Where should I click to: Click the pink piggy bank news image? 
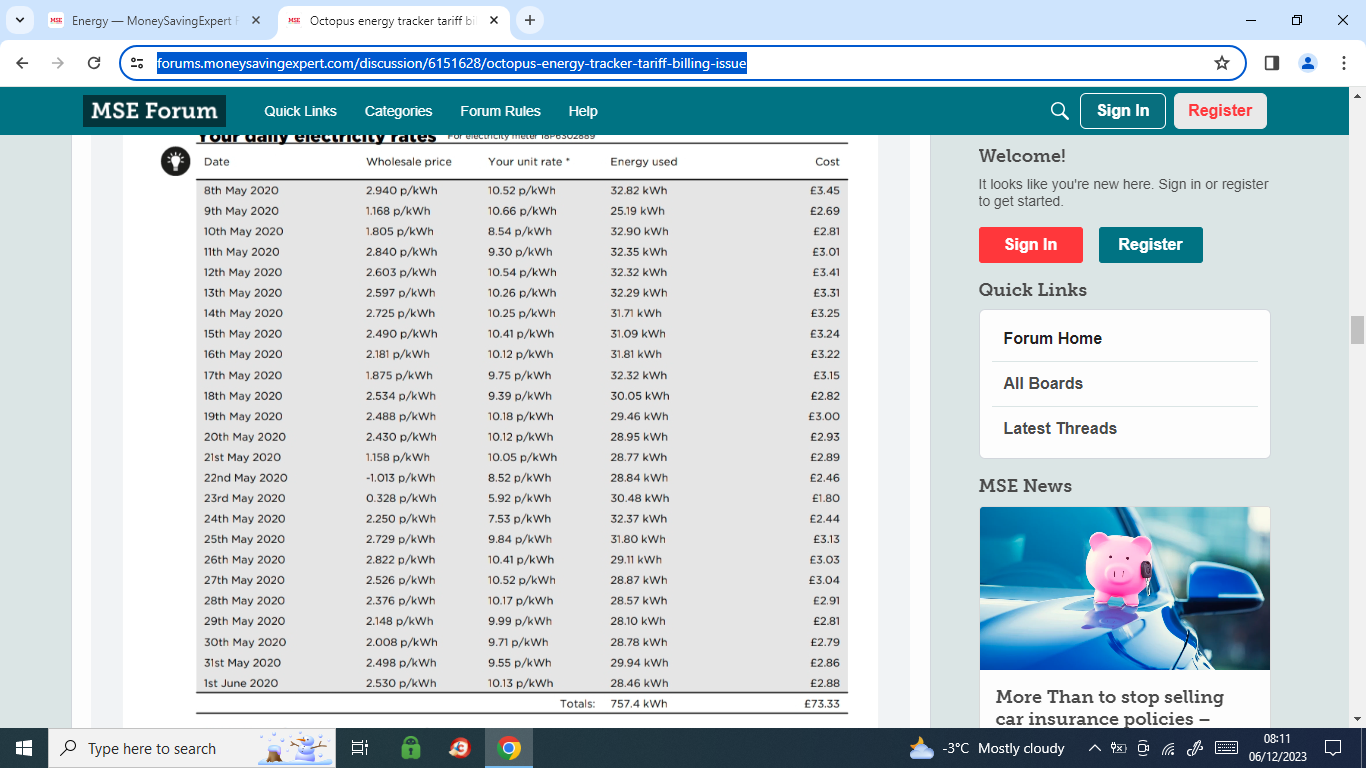point(1125,588)
